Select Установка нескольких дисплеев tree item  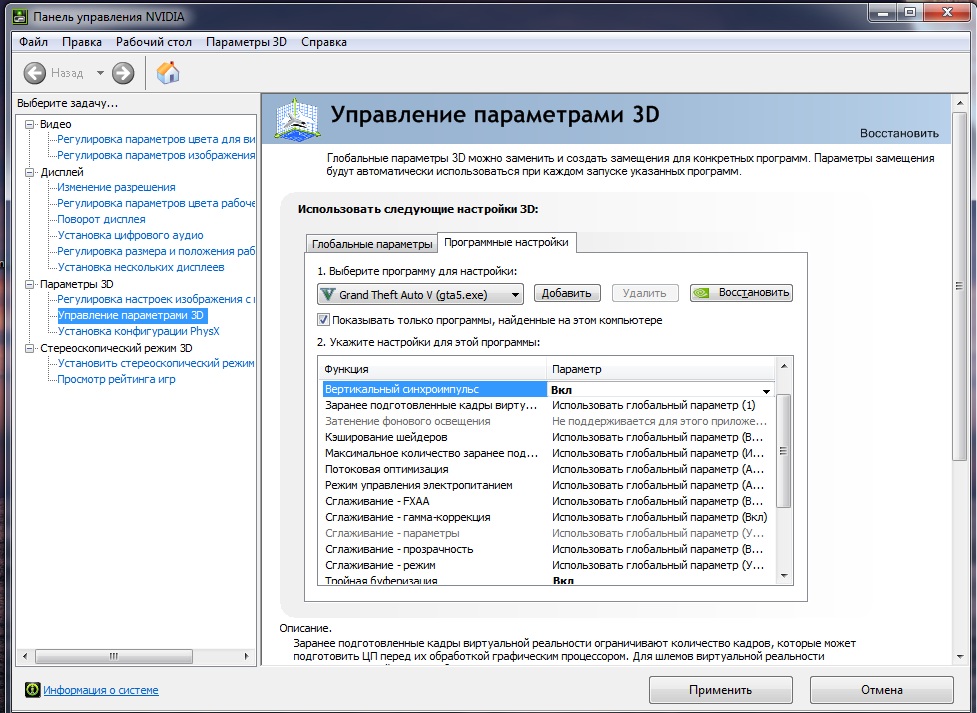[141, 267]
